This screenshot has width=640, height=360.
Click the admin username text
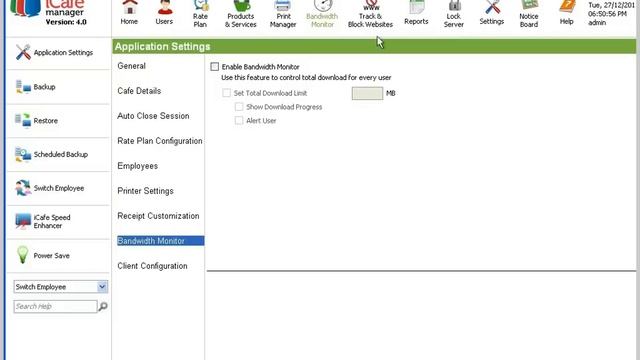pos(597,23)
